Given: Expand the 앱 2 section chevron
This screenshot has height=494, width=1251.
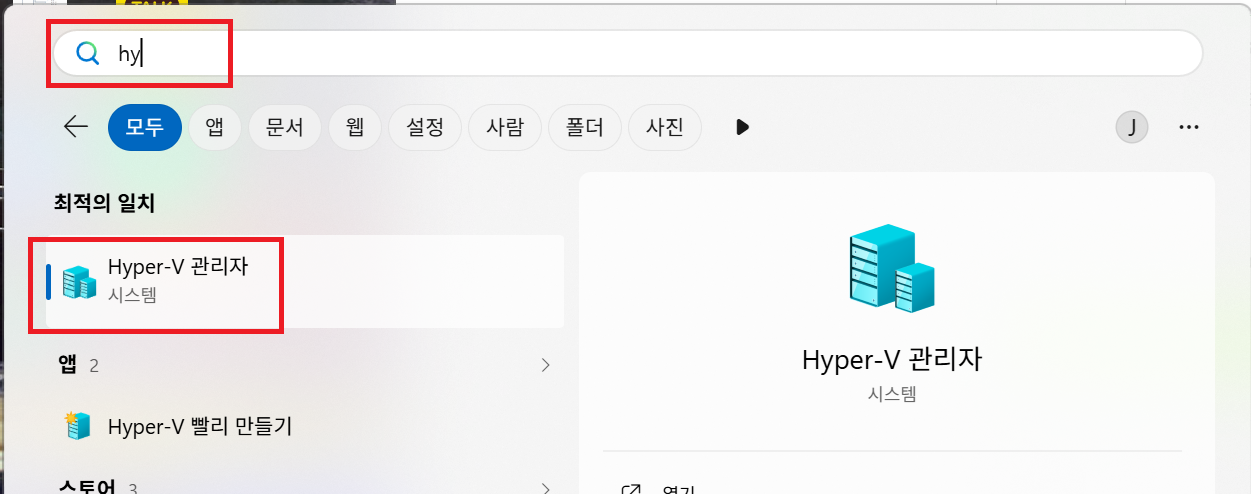Looking at the screenshot, I should point(546,365).
